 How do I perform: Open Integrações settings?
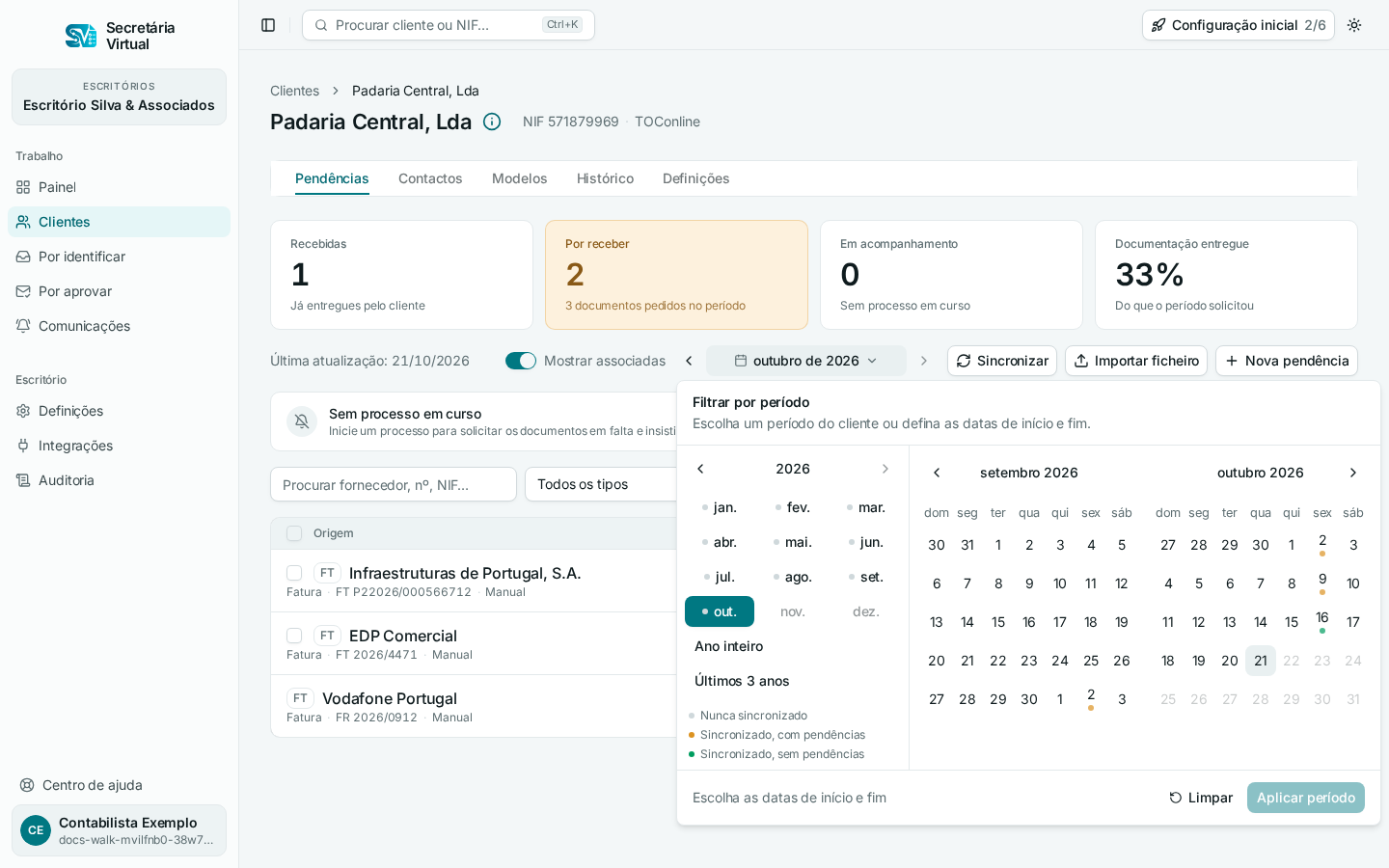pyautogui.click(x=119, y=446)
